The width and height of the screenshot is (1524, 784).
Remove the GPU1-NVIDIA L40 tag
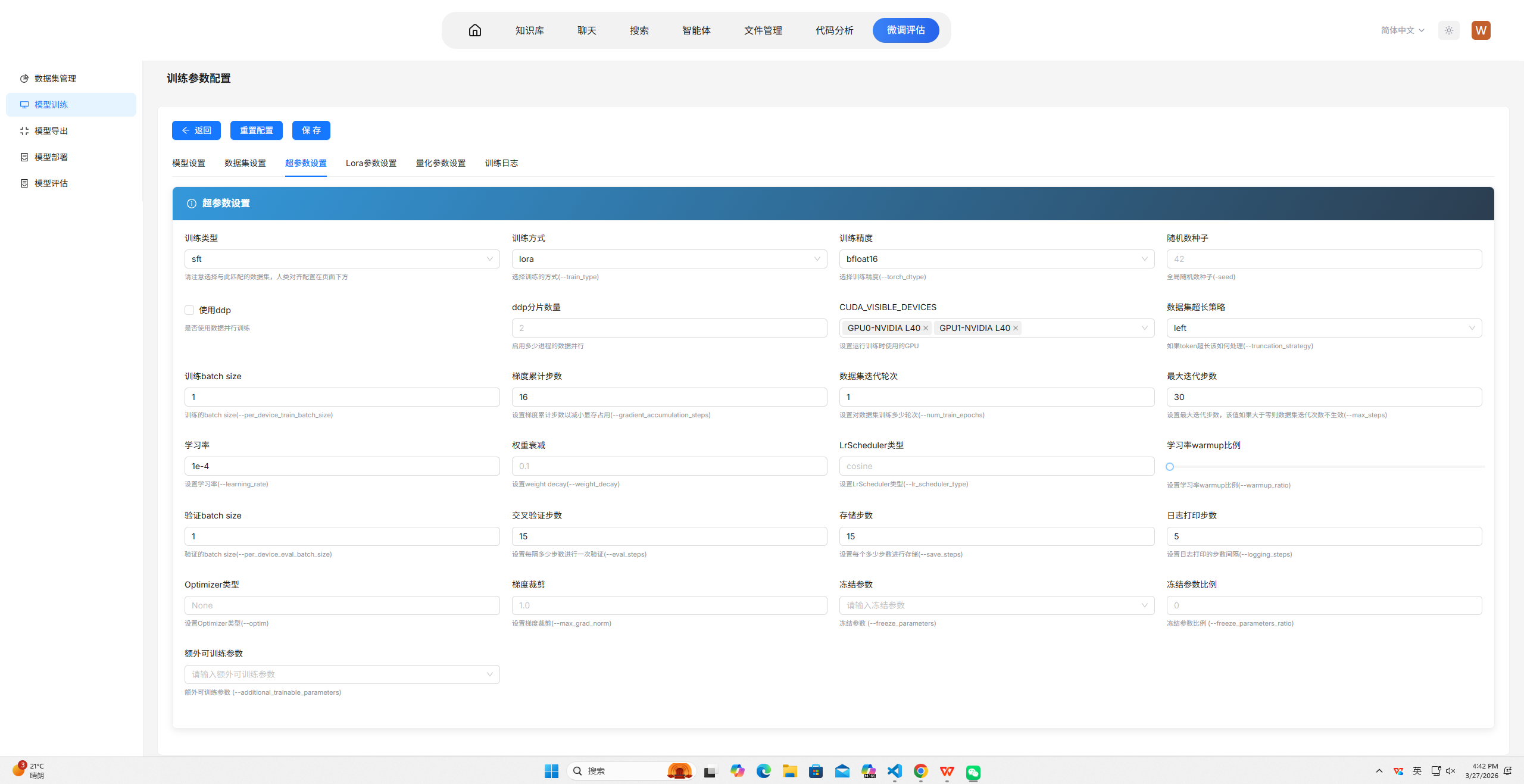pos(1016,328)
